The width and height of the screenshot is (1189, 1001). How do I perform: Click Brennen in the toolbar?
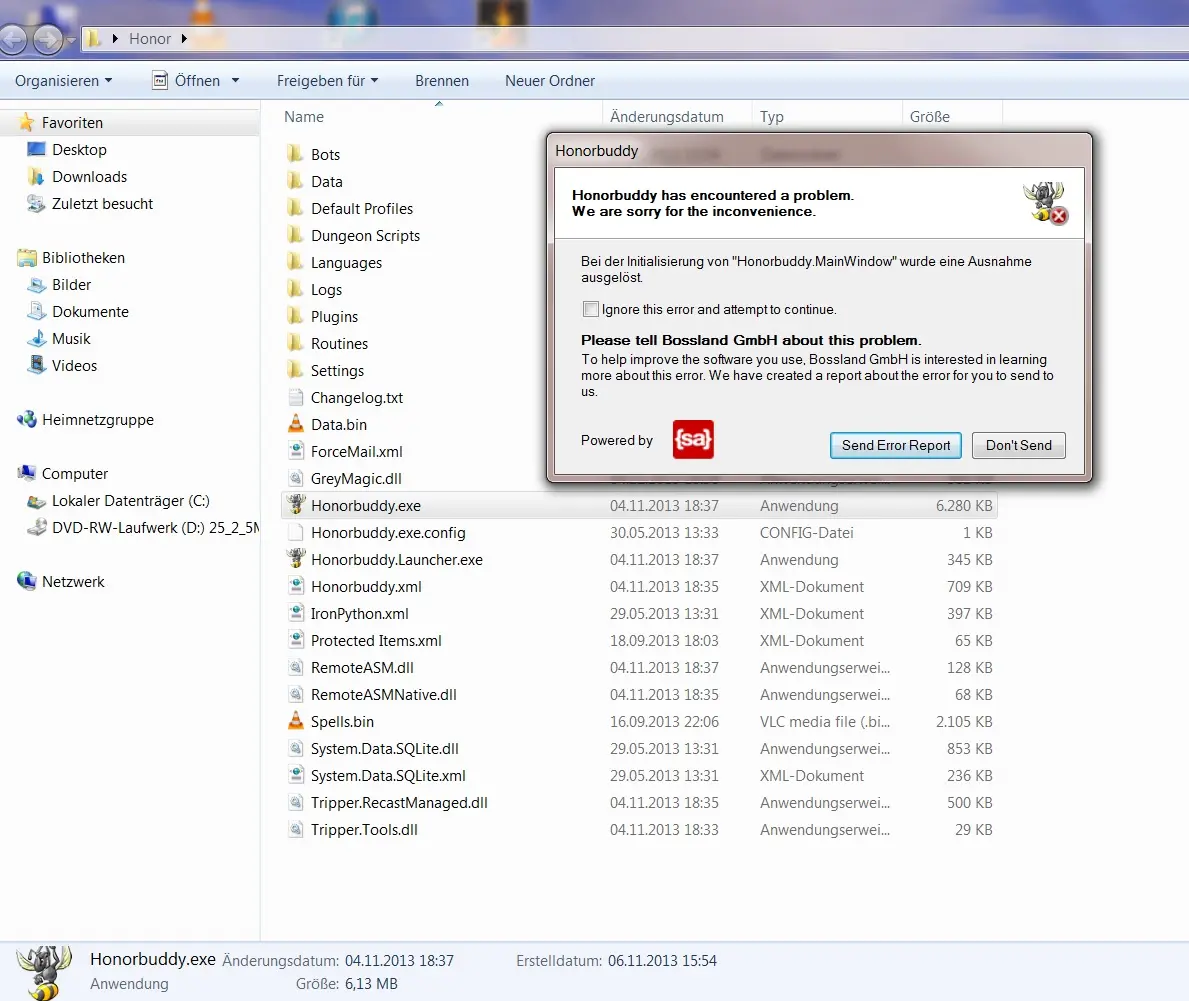pyautogui.click(x=442, y=80)
